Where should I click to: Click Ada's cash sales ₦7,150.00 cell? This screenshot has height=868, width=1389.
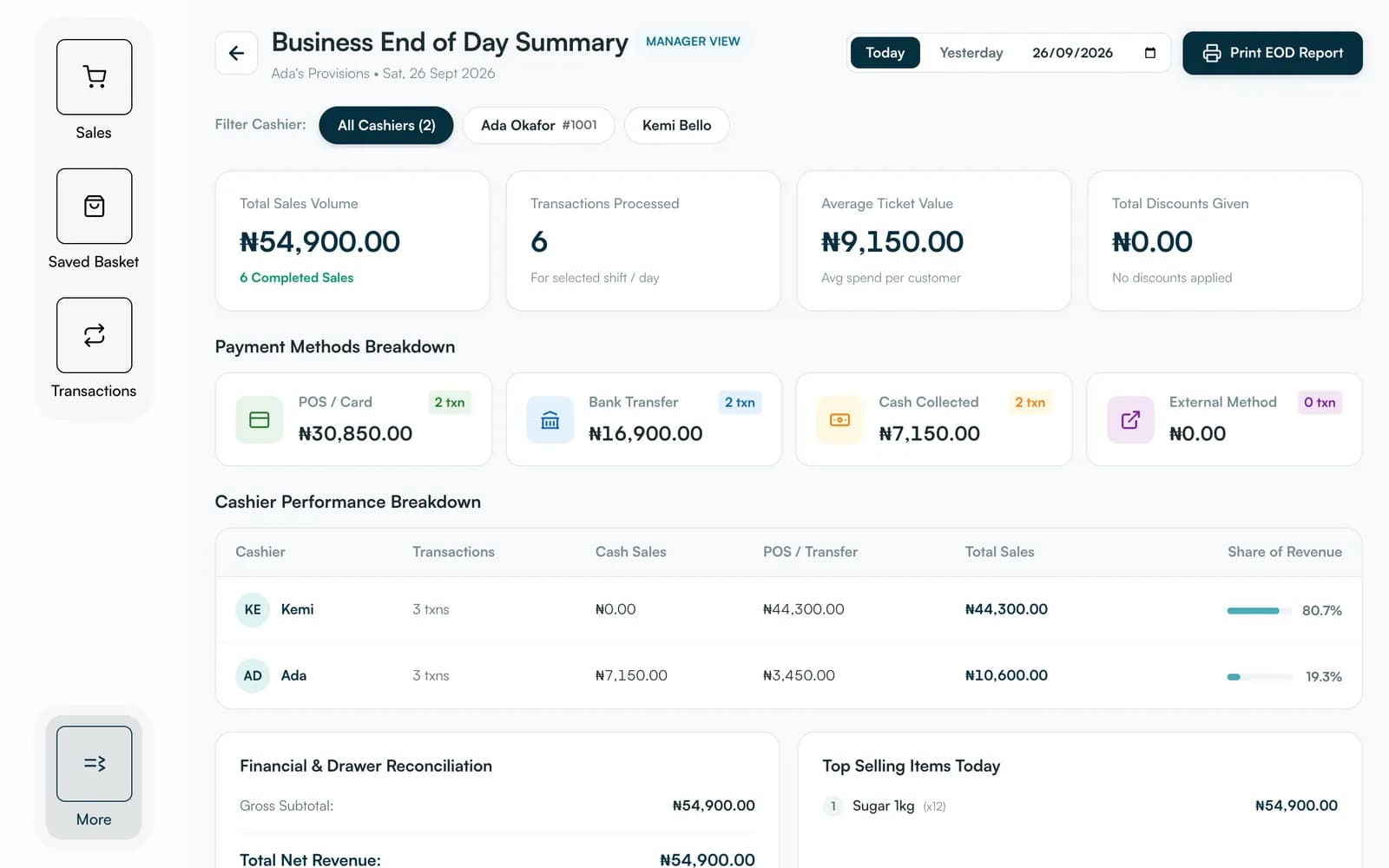631,675
